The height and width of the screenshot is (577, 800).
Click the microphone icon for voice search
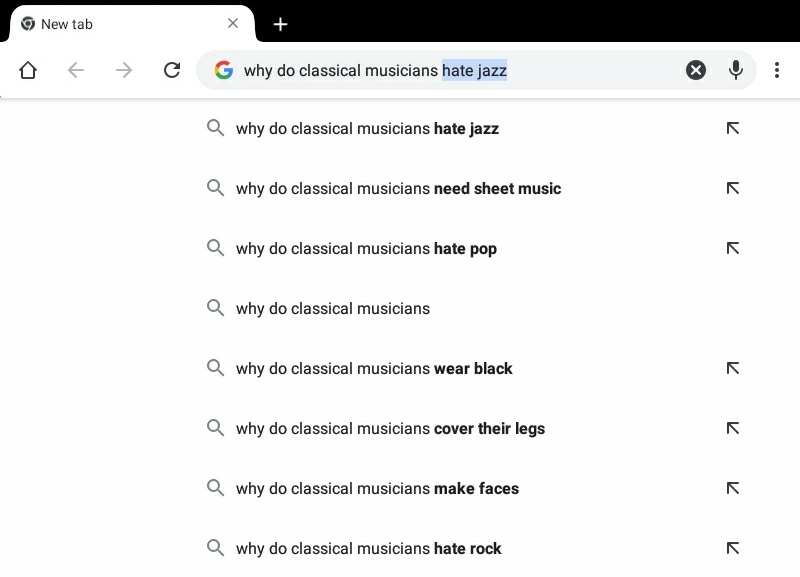coord(736,70)
